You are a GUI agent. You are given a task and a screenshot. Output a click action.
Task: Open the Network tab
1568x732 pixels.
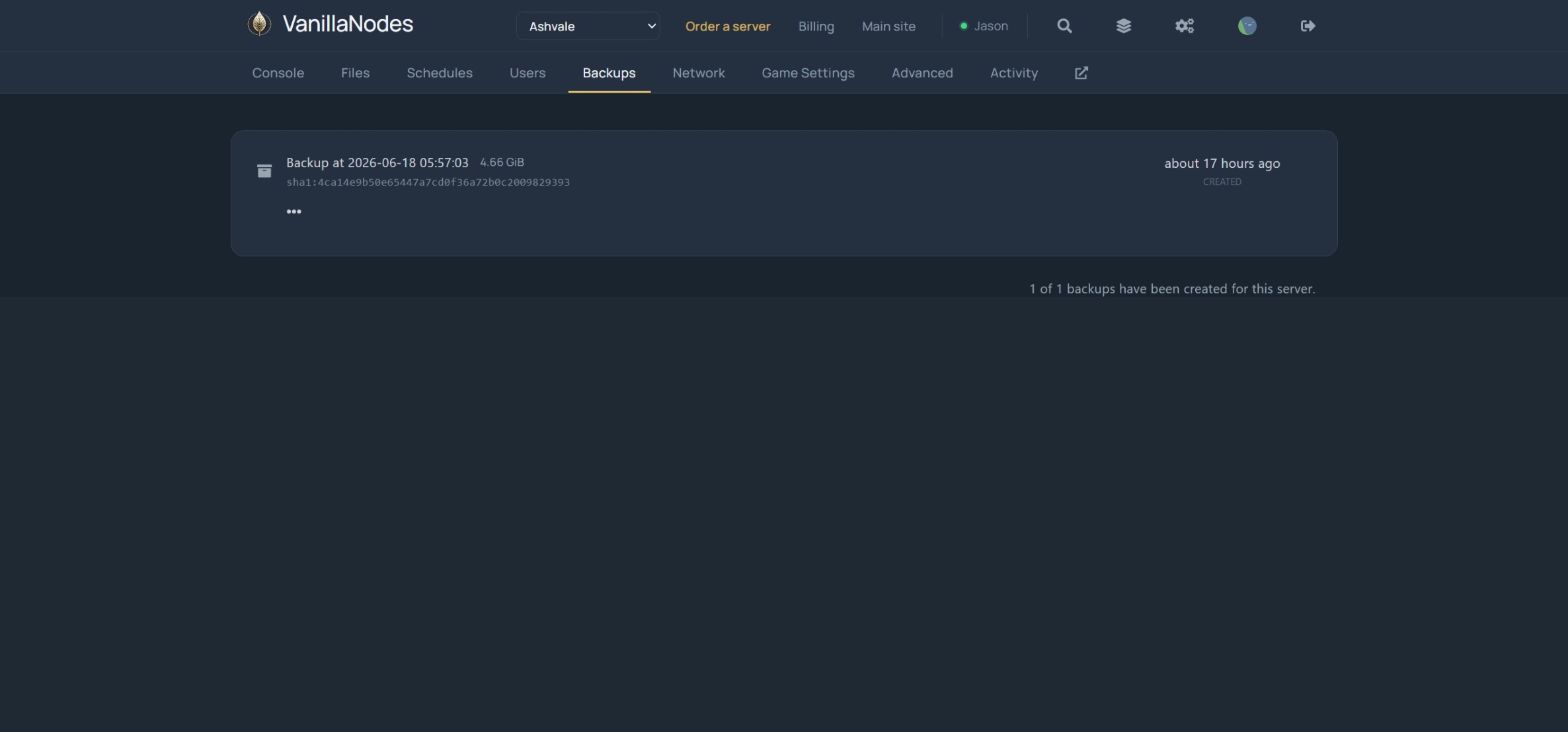coord(699,73)
